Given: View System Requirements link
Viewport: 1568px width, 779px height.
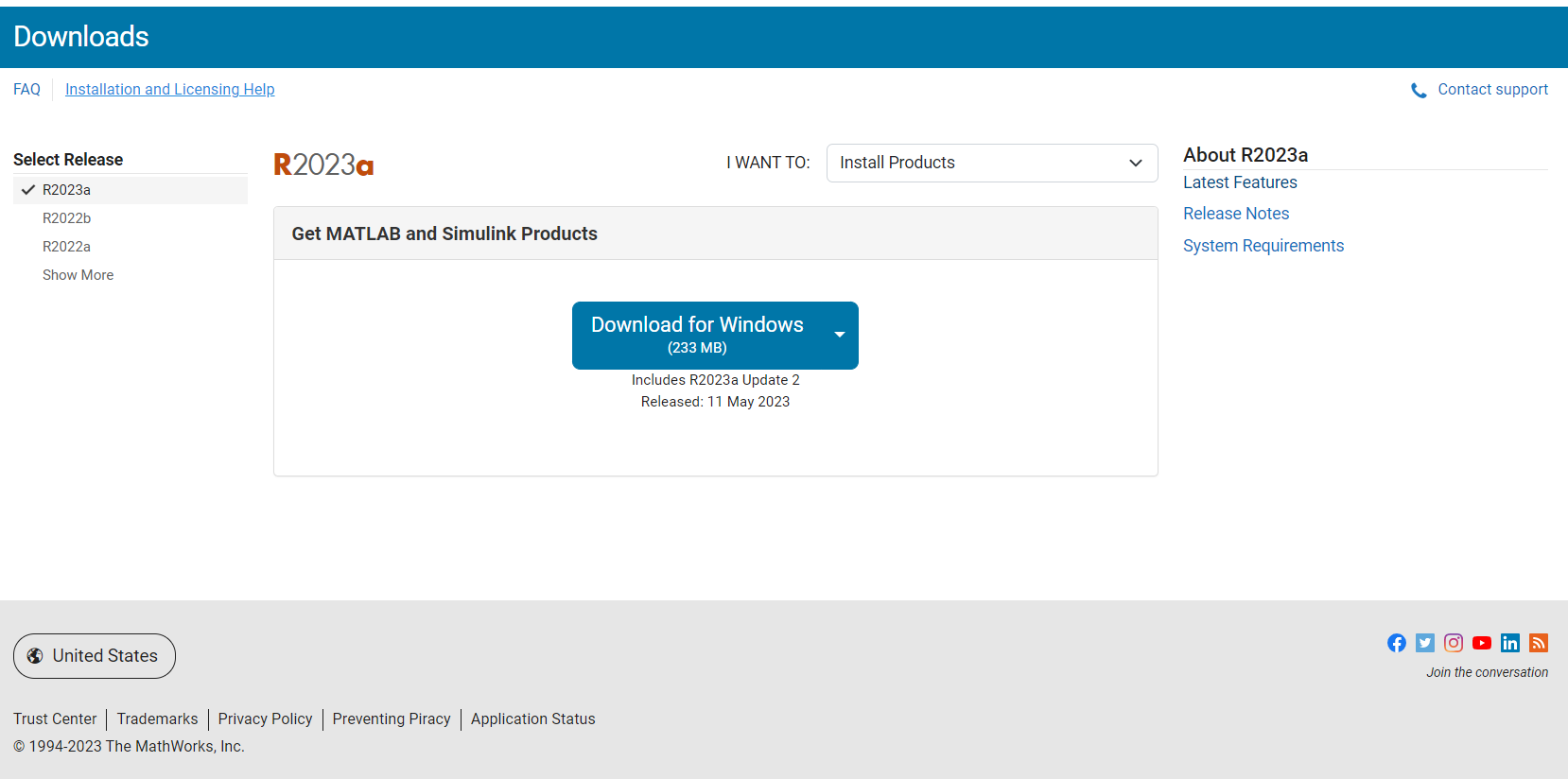Looking at the screenshot, I should 1263,246.
